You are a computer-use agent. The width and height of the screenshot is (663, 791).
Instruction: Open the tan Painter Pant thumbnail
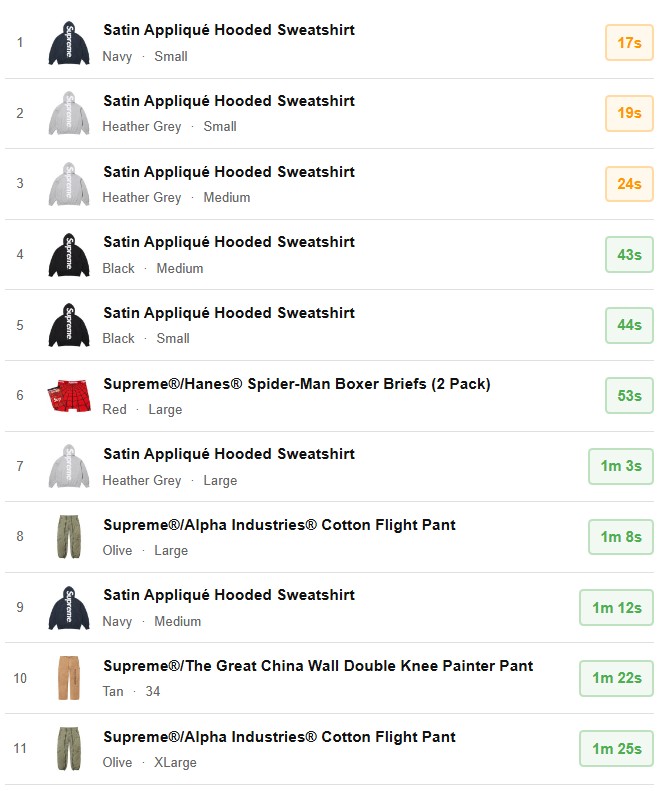[68, 678]
